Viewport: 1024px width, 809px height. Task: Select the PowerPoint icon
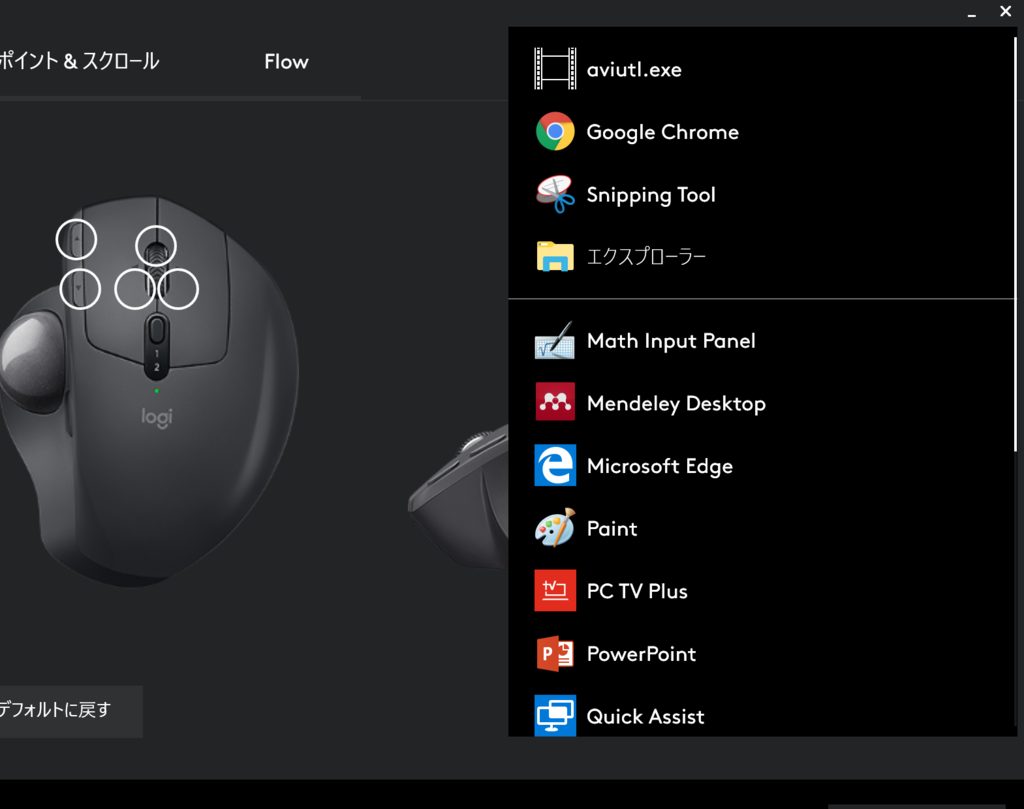555,653
